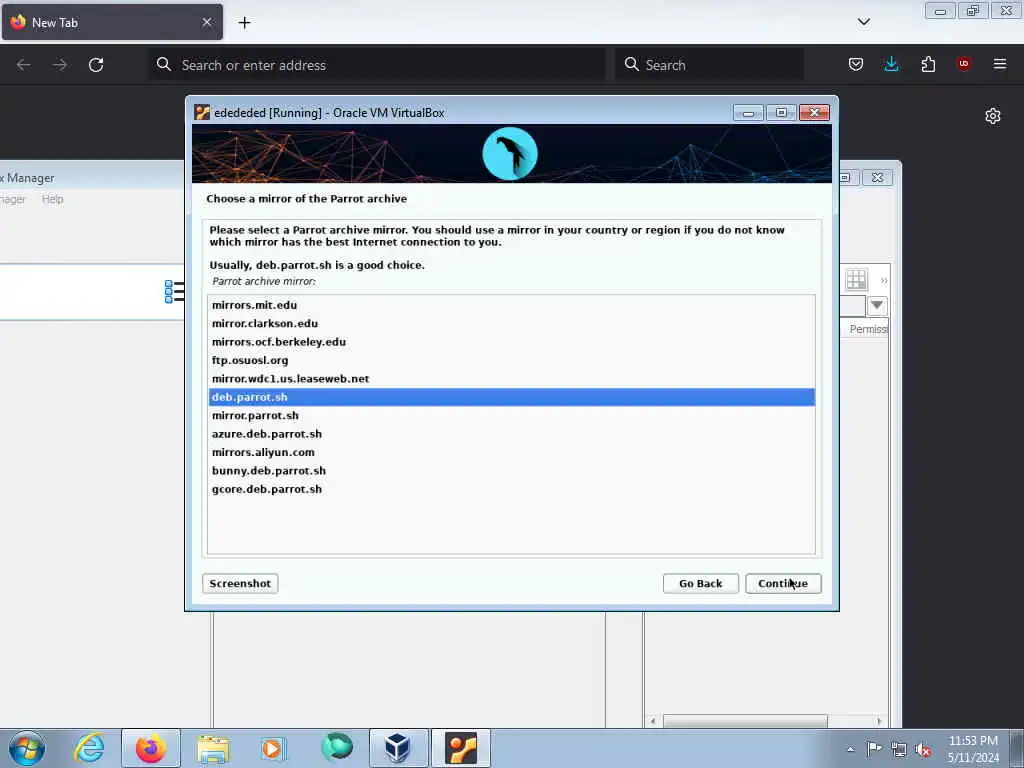Open a new tab with plus icon
Screen dimensions: 1024x768
(x=244, y=23)
